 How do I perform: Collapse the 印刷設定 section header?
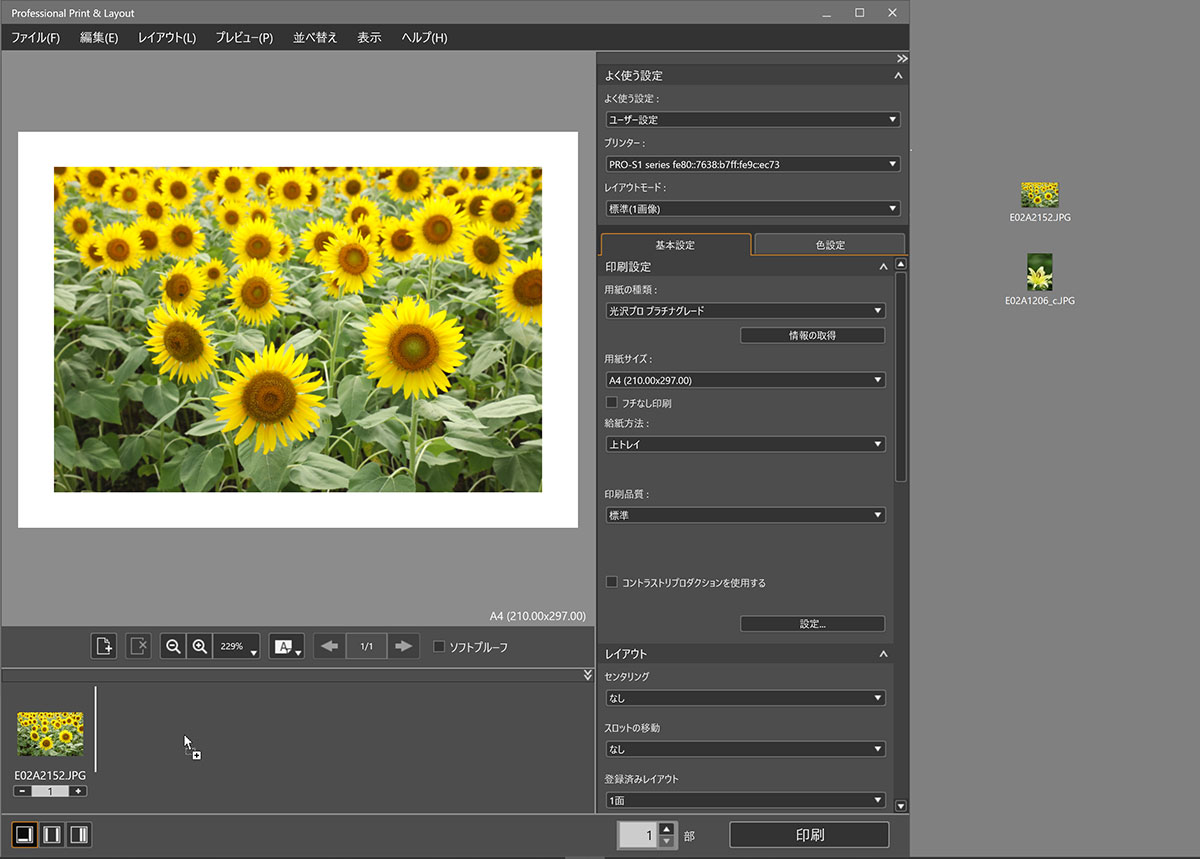coord(883,267)
